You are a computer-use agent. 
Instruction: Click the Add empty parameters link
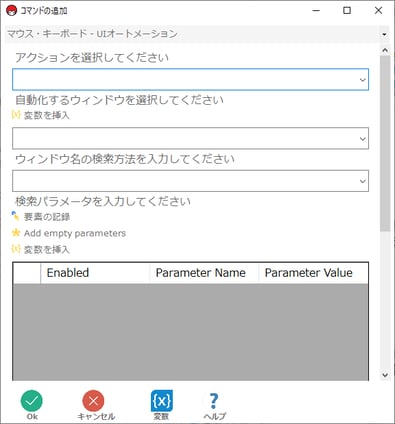point(69,233)
